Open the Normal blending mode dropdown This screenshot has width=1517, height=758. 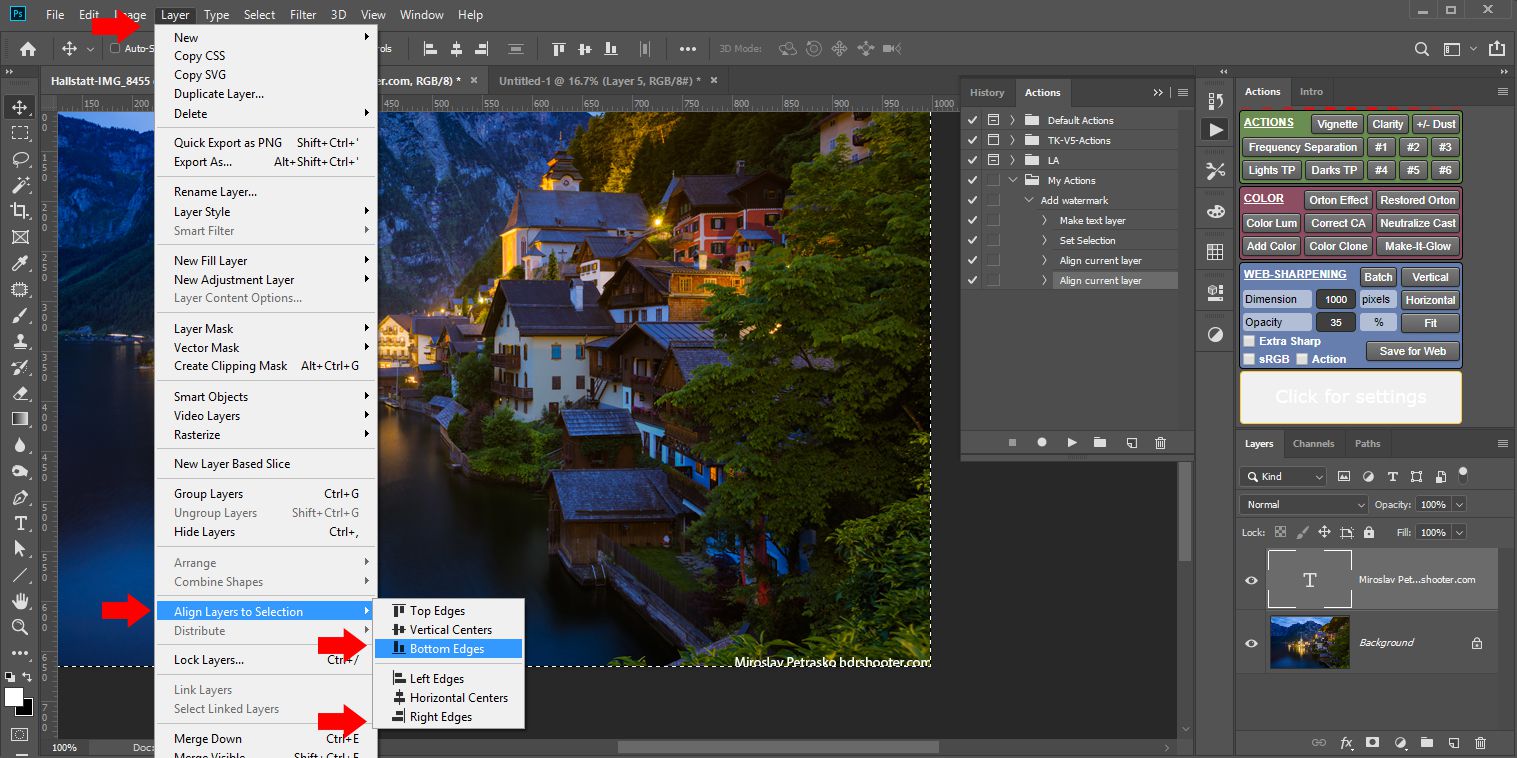pyautogui.click(x=1303, y=504)
